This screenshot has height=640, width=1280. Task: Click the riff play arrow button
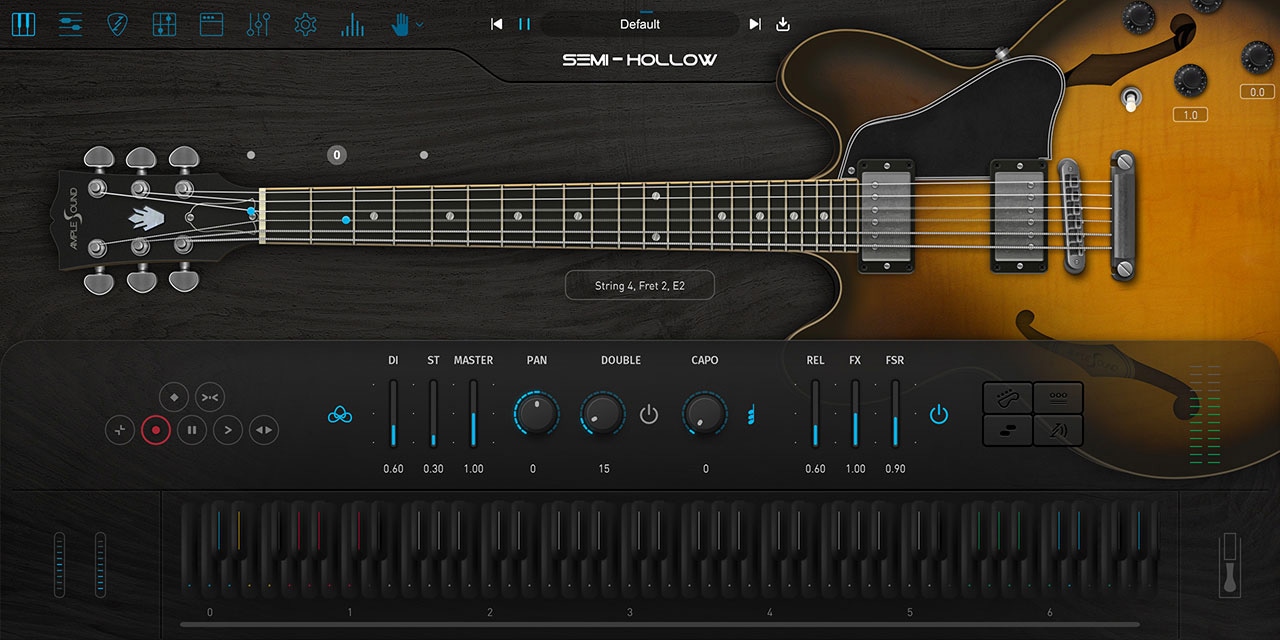coord(228,431)
